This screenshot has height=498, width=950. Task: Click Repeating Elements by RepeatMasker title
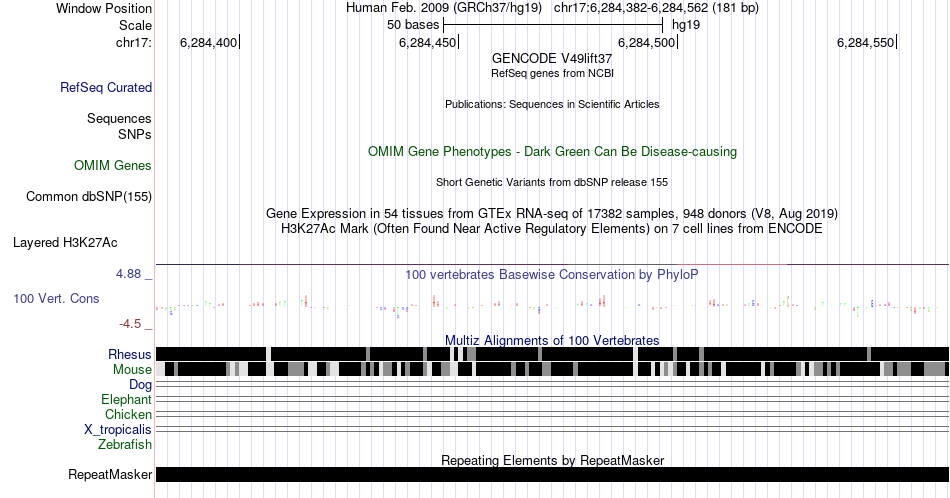point(552,460)
